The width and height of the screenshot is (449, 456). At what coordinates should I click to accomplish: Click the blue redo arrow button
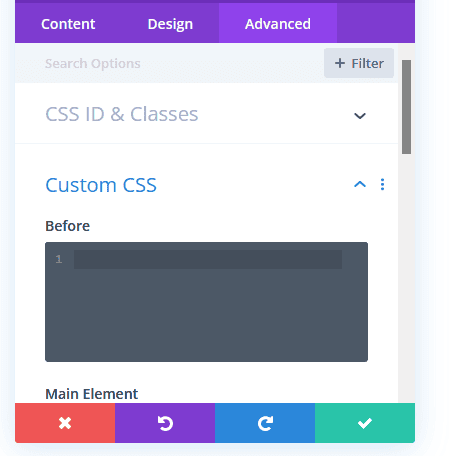265,423
